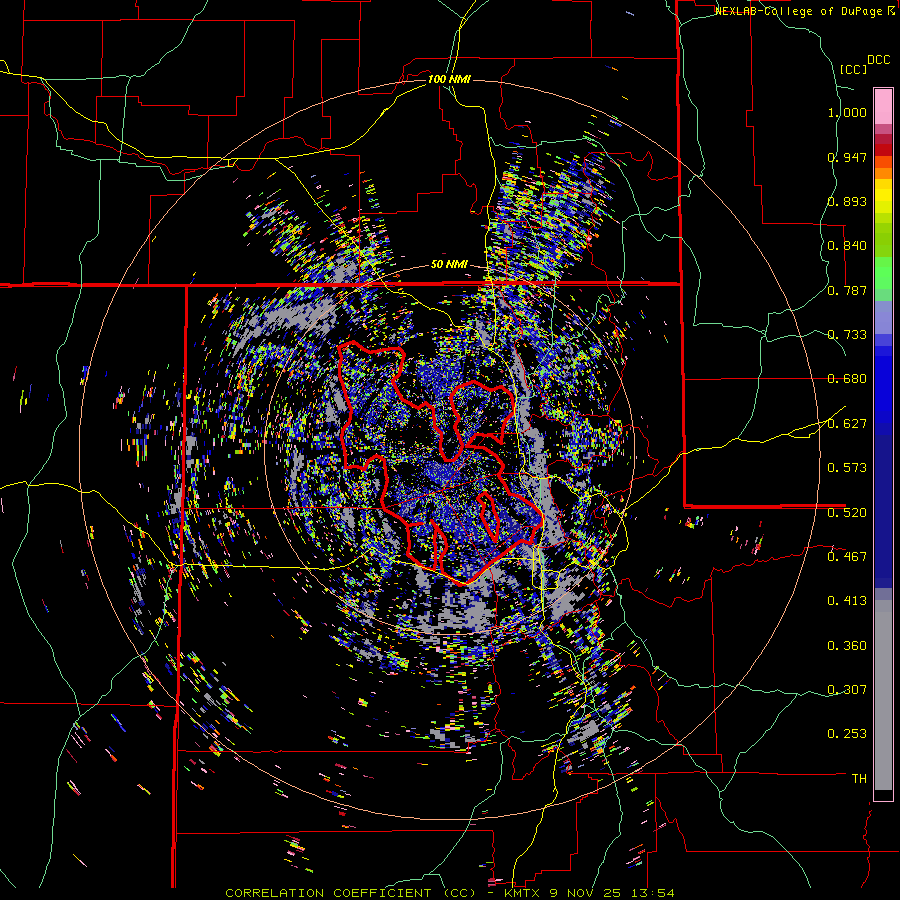
Task: Click the 0.307 legend value
Action: click(x=847, y=690)
